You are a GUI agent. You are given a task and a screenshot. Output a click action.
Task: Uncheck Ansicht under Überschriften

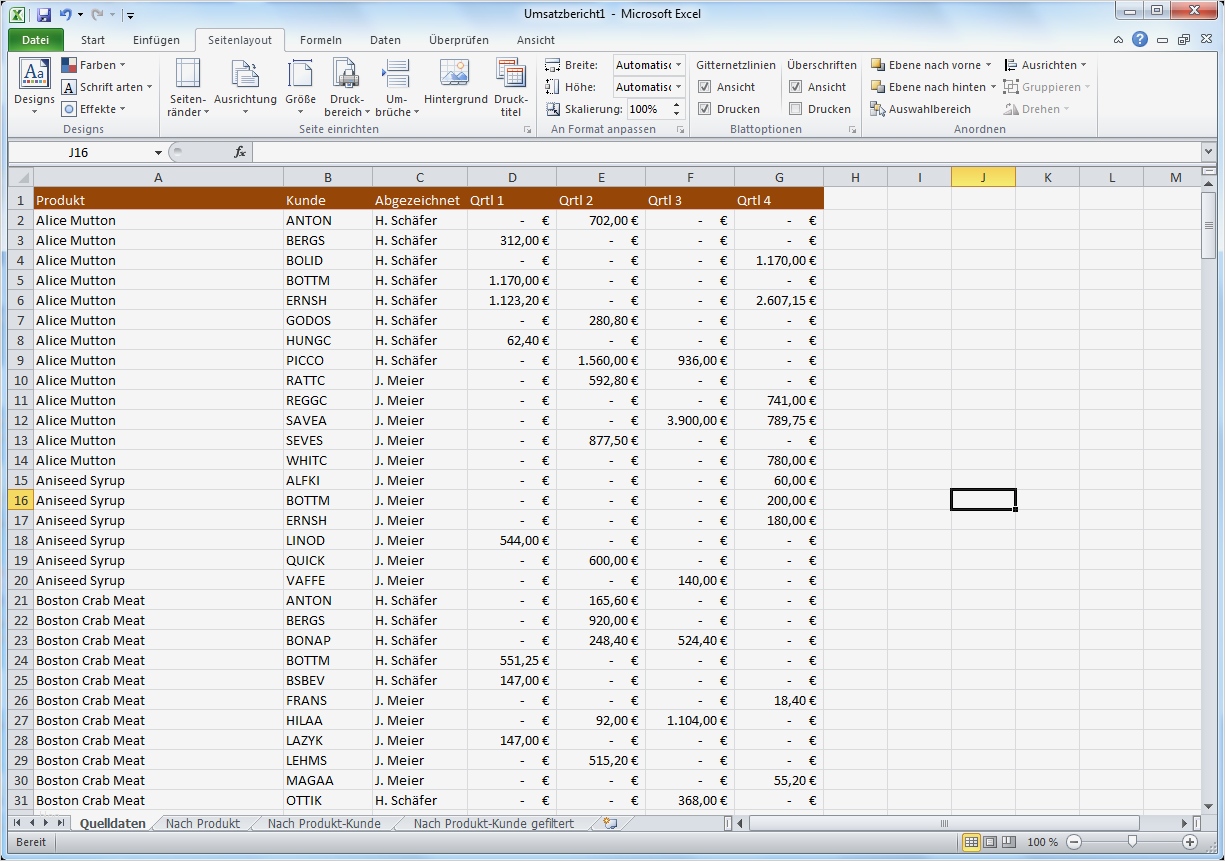pyautogui.click(x=795, y=87)
